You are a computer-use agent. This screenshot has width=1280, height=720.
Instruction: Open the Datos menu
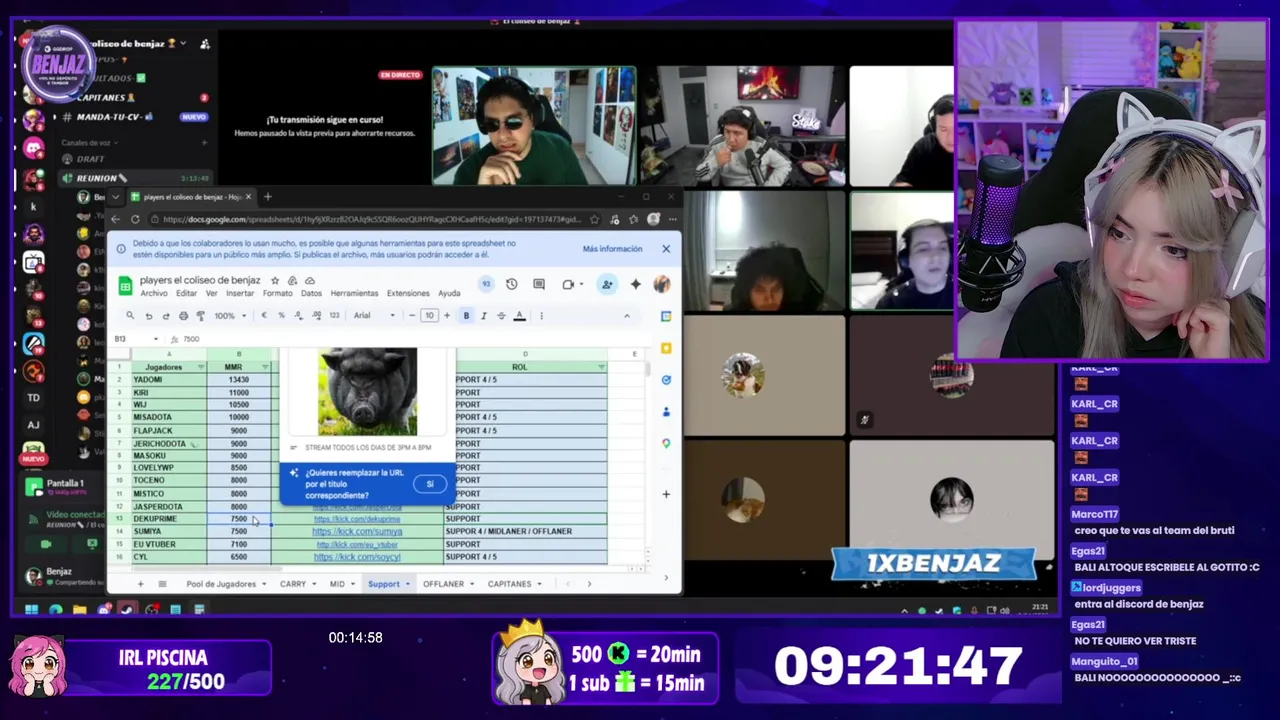[311, 293]
